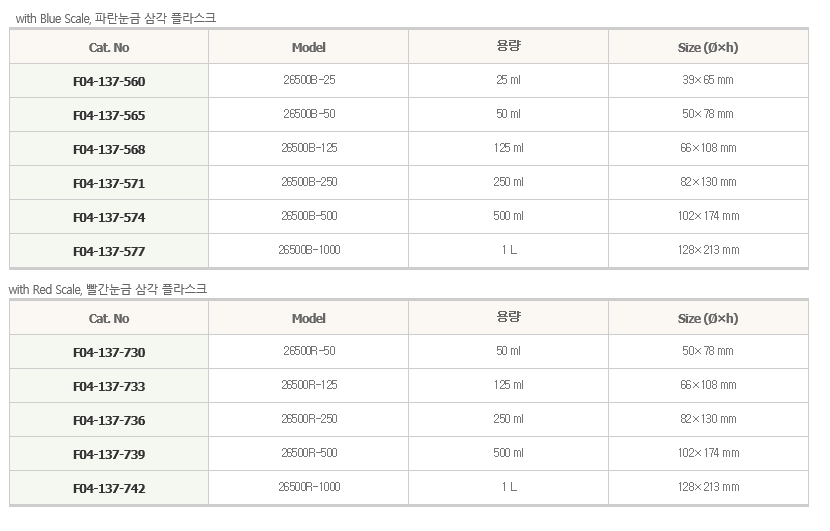Viewport: 830px width, 531px height.
Task: Select model 26500B-1000 cell
Action: tap(309, 250)
